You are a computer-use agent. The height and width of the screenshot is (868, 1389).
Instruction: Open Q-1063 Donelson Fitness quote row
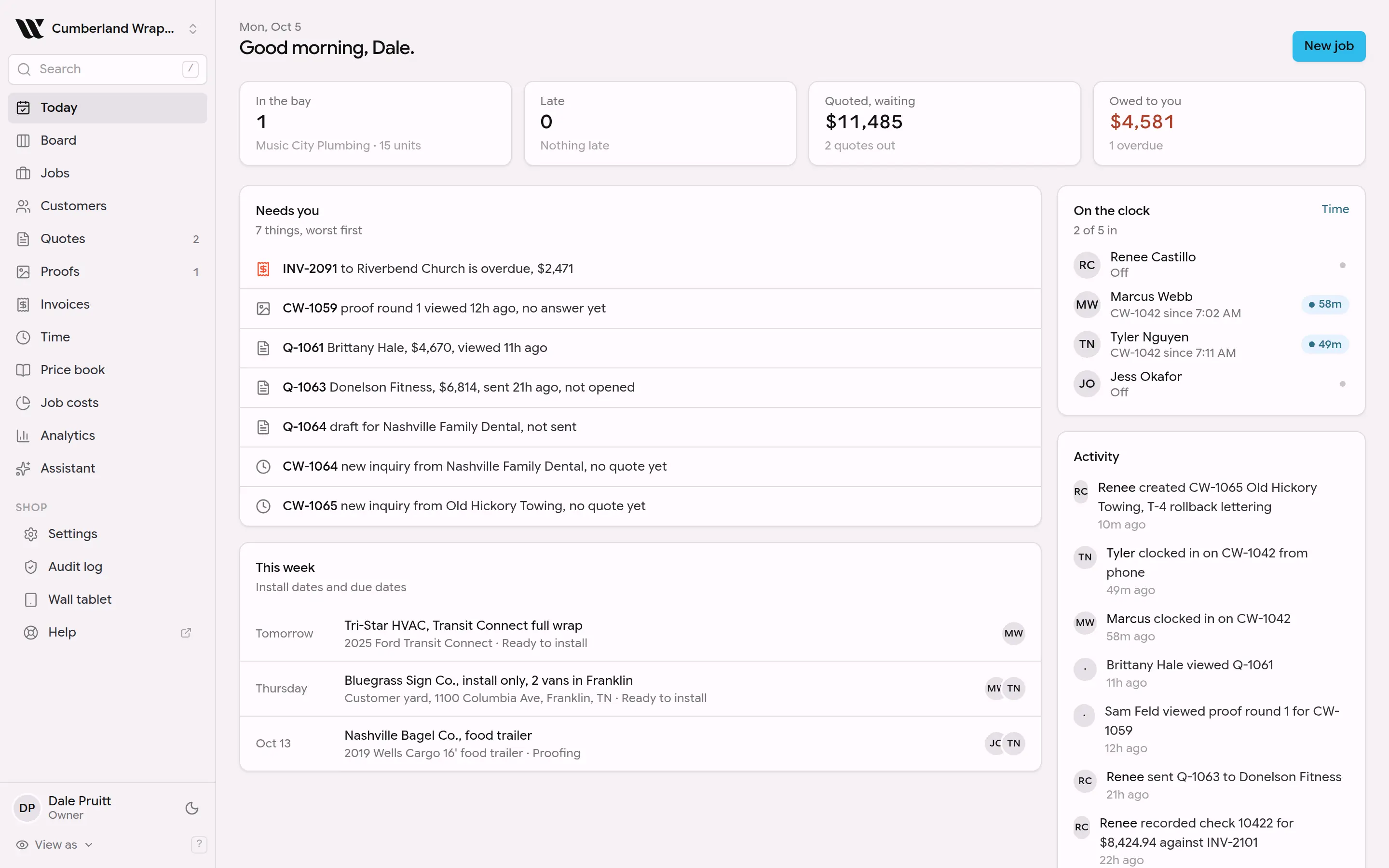[x=640, y=388]
